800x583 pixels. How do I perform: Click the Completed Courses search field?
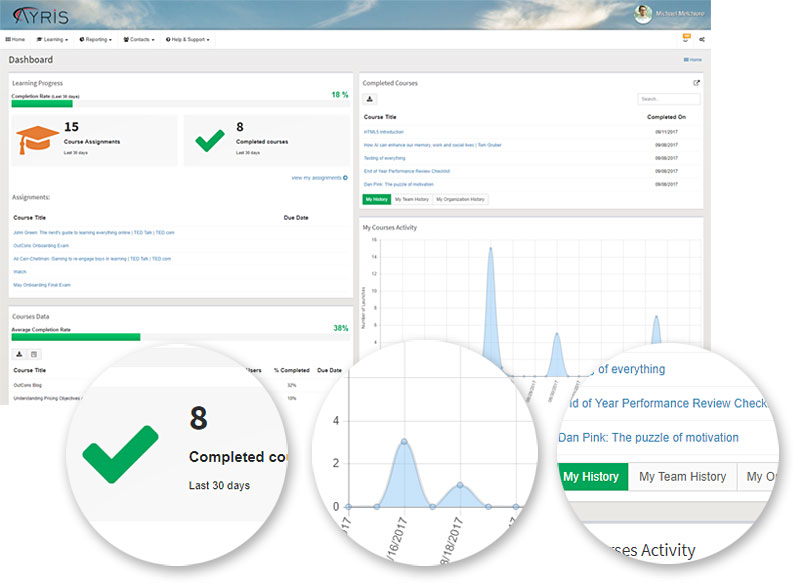pyautogui.click(x=668, y=99)
